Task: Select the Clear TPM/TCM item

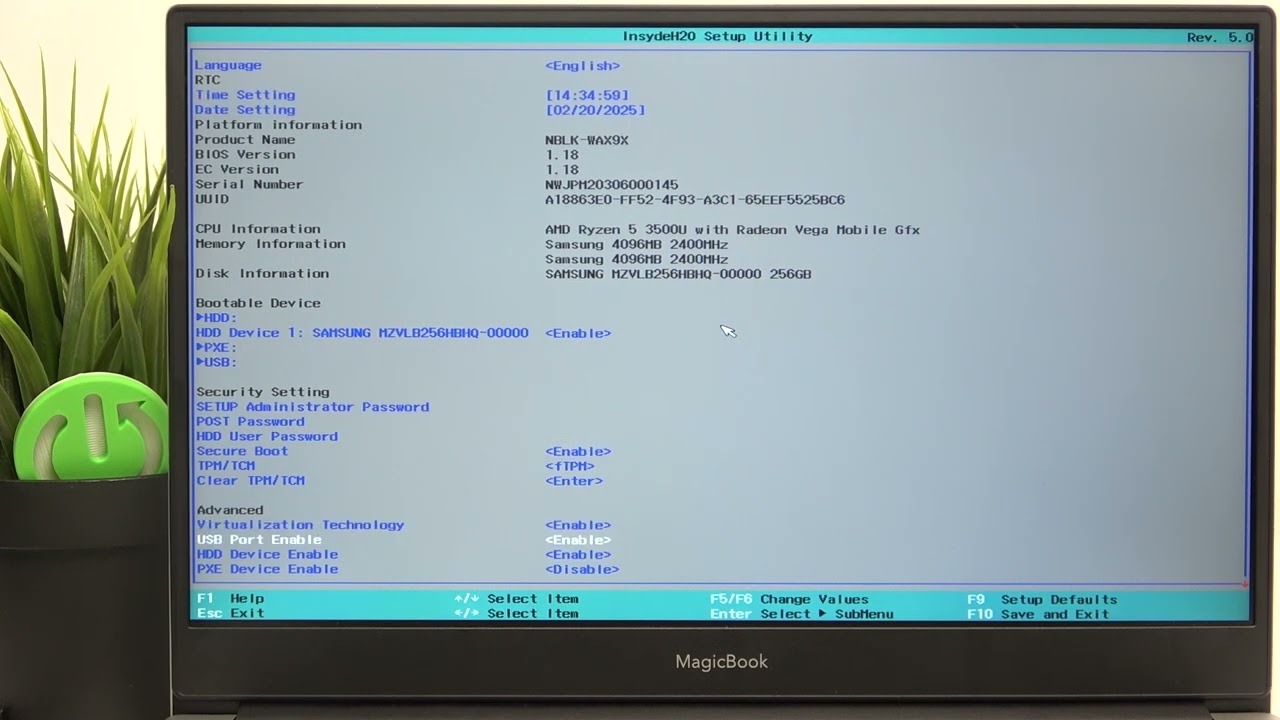Action: click(x=250, y=481)
